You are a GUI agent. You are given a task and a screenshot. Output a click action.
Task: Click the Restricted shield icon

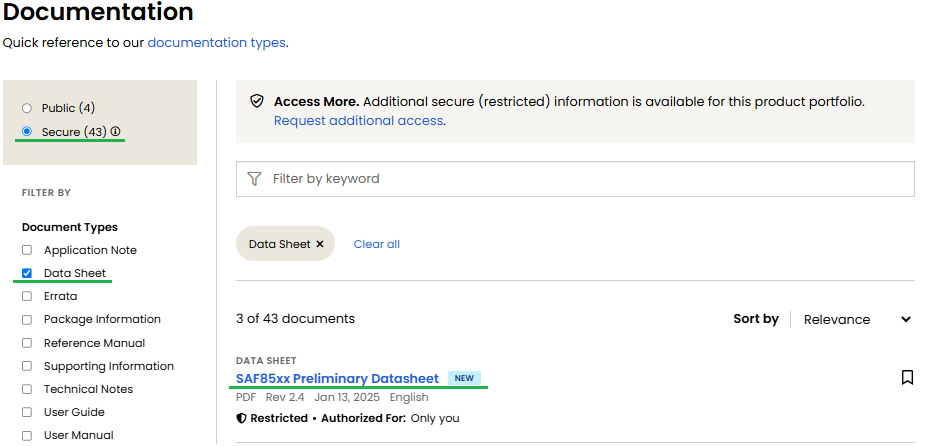(242, 418)
